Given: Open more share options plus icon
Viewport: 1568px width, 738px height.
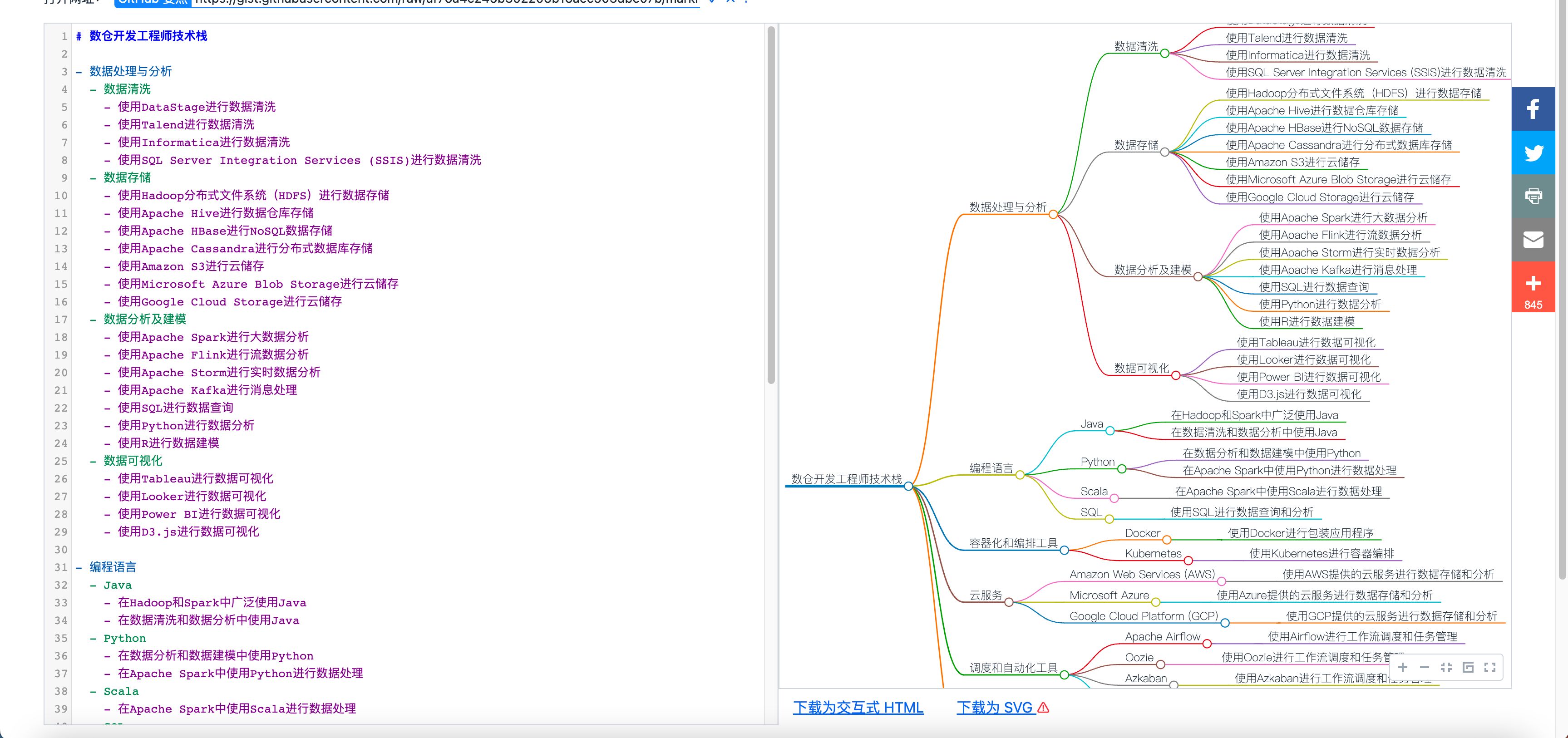Looking at the screenshot, I should [x=1533, y=284].
